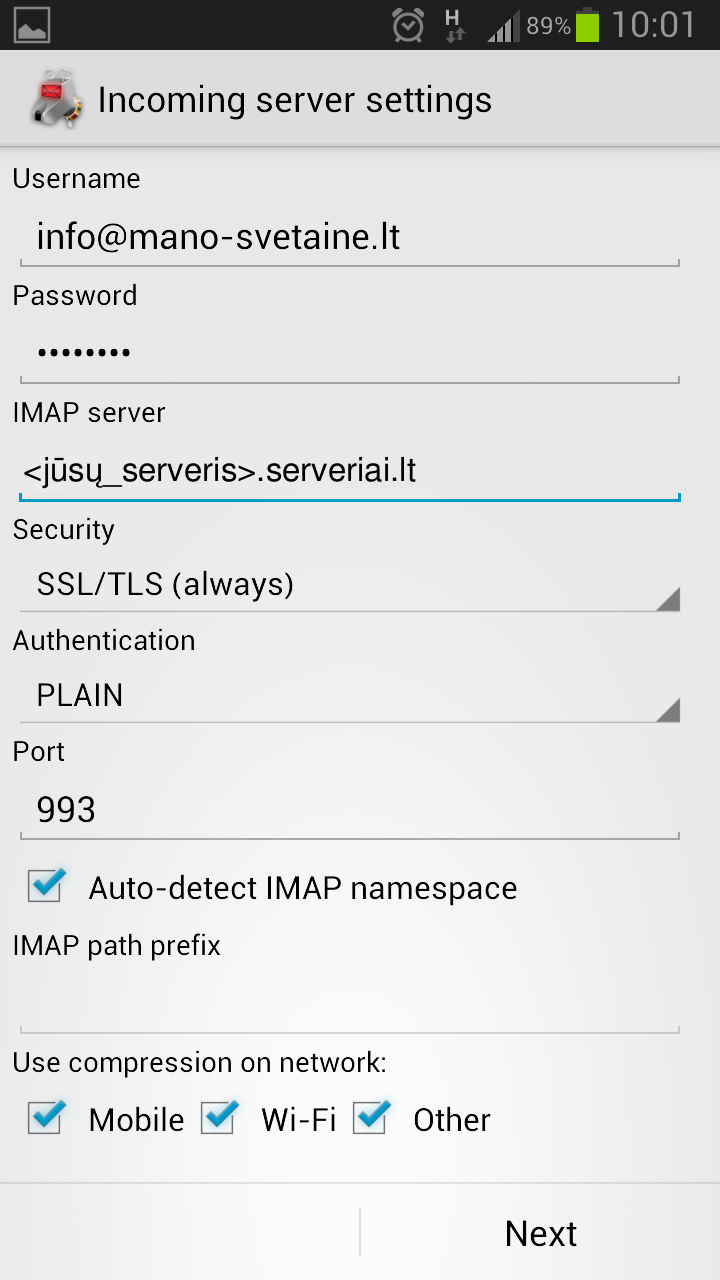Uncheck Wi-Fi network compression
Screen dimensions: 720x1280
(219, 1118)
